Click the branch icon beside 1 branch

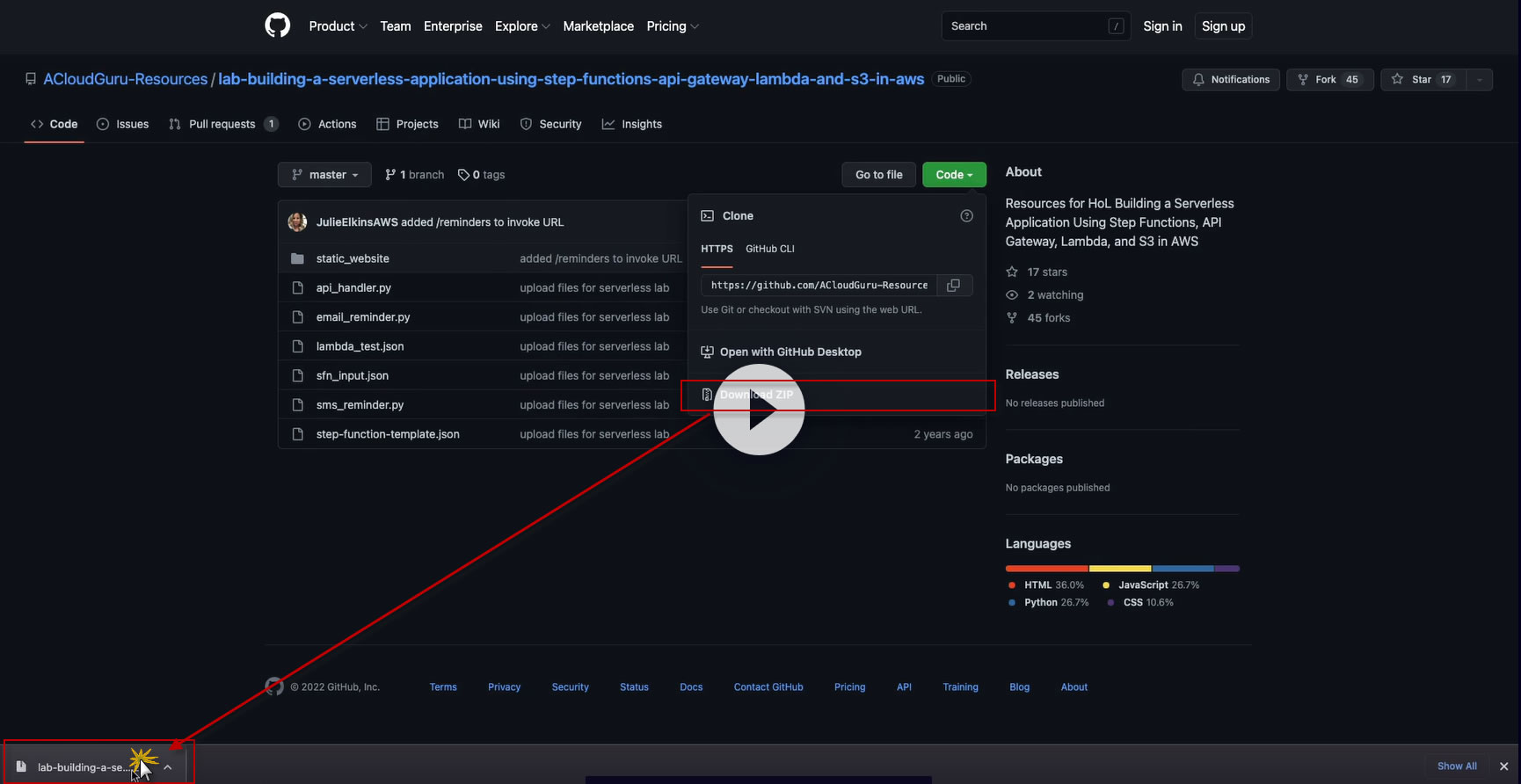click(390, 175)
